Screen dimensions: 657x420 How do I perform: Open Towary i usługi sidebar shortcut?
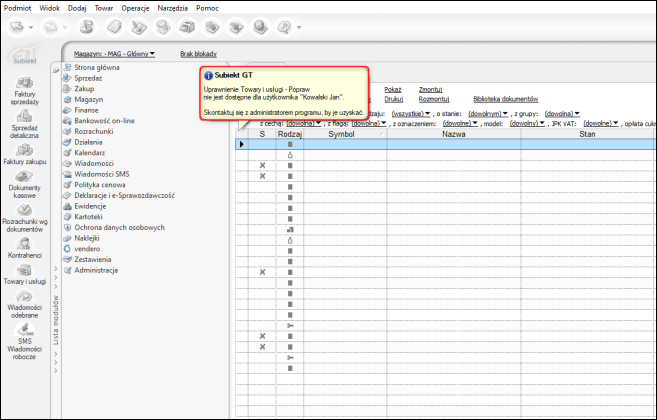tap(24, 274)
